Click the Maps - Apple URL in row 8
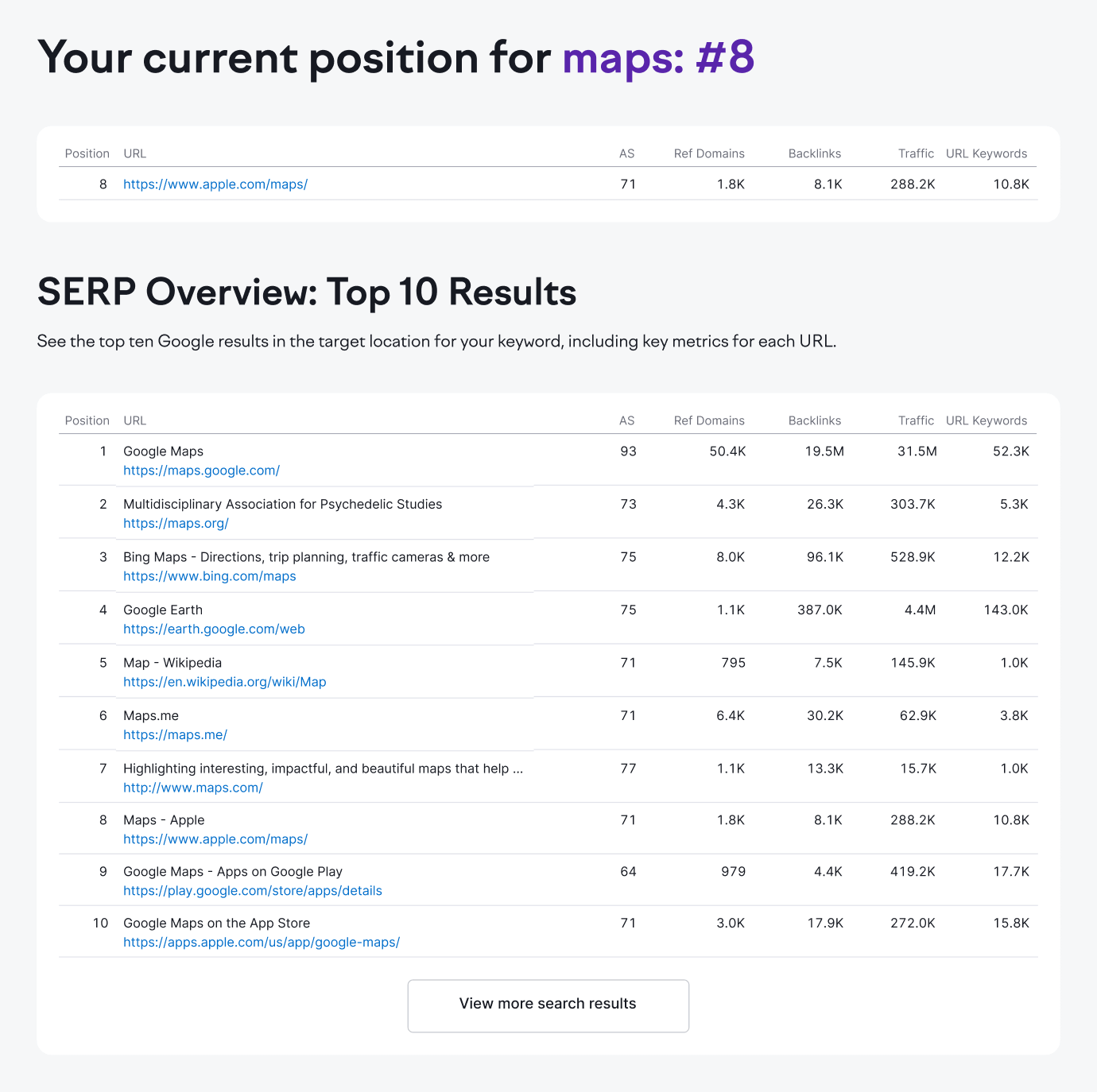This screenshot has width=1097, height=1092. point(215,839)
